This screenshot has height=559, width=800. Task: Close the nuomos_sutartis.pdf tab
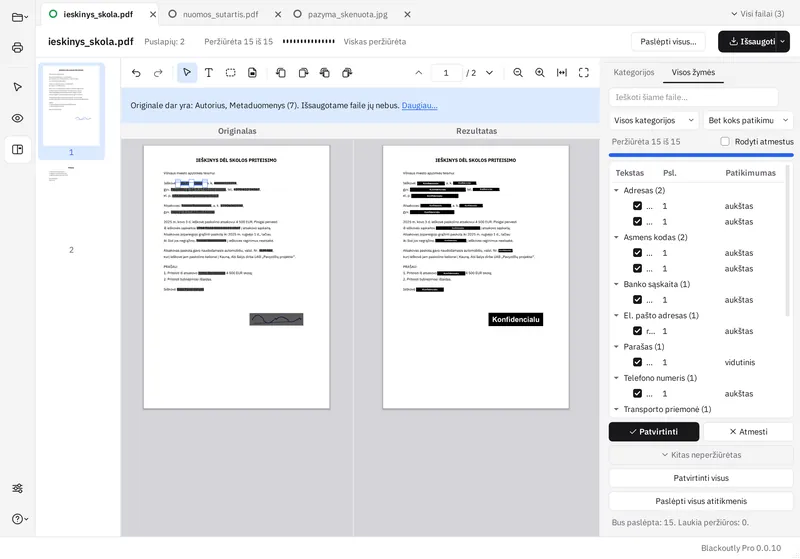(278, 15)
